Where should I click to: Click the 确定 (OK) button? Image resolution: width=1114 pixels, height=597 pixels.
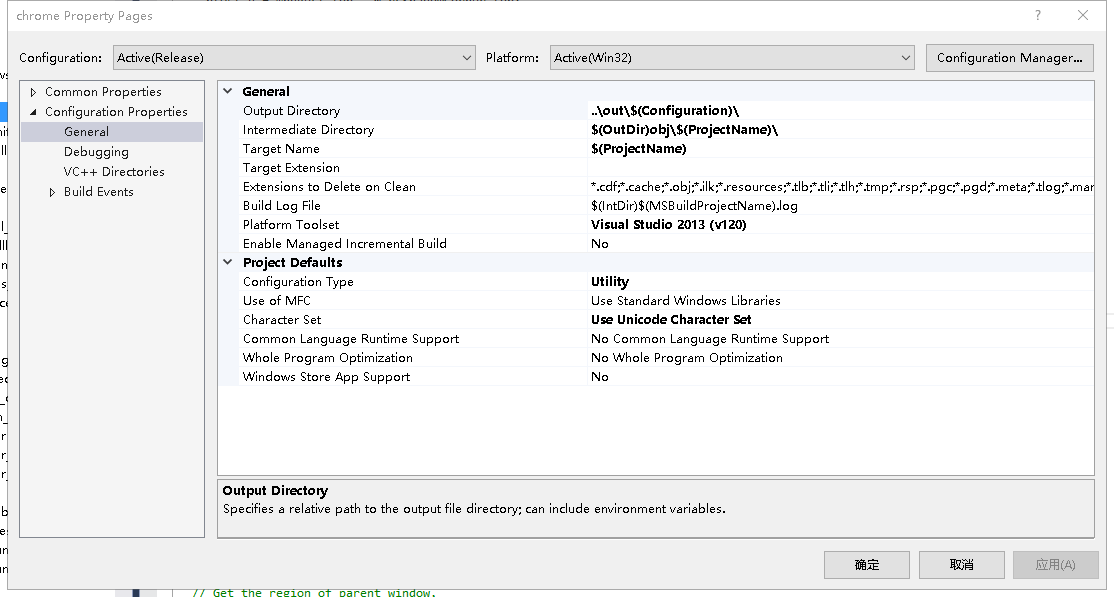(867, 565)
